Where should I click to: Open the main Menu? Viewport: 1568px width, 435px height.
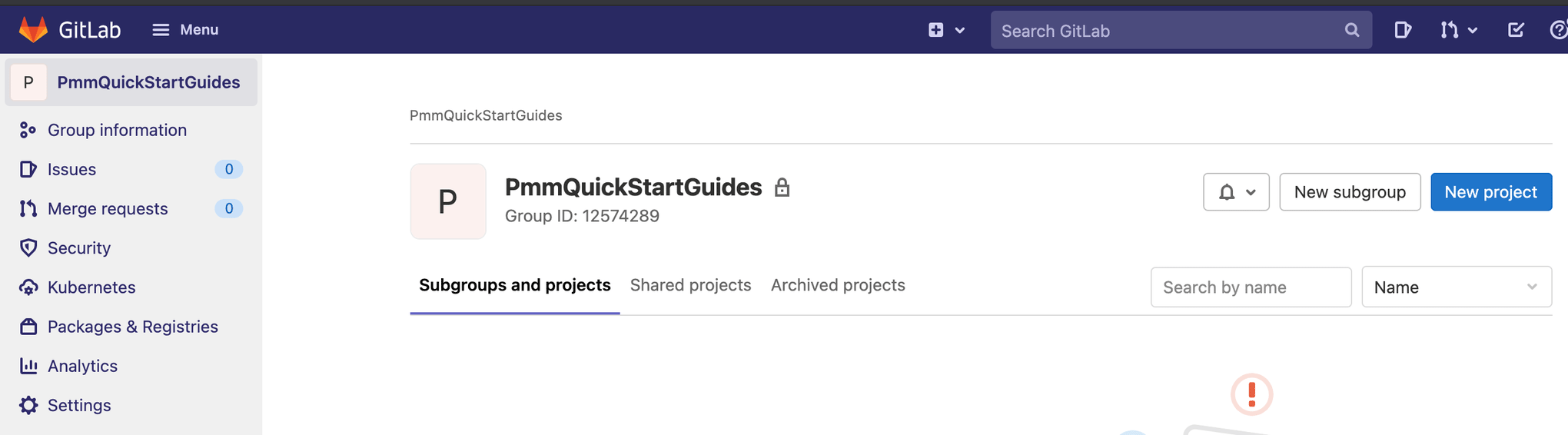click(185, 30)
